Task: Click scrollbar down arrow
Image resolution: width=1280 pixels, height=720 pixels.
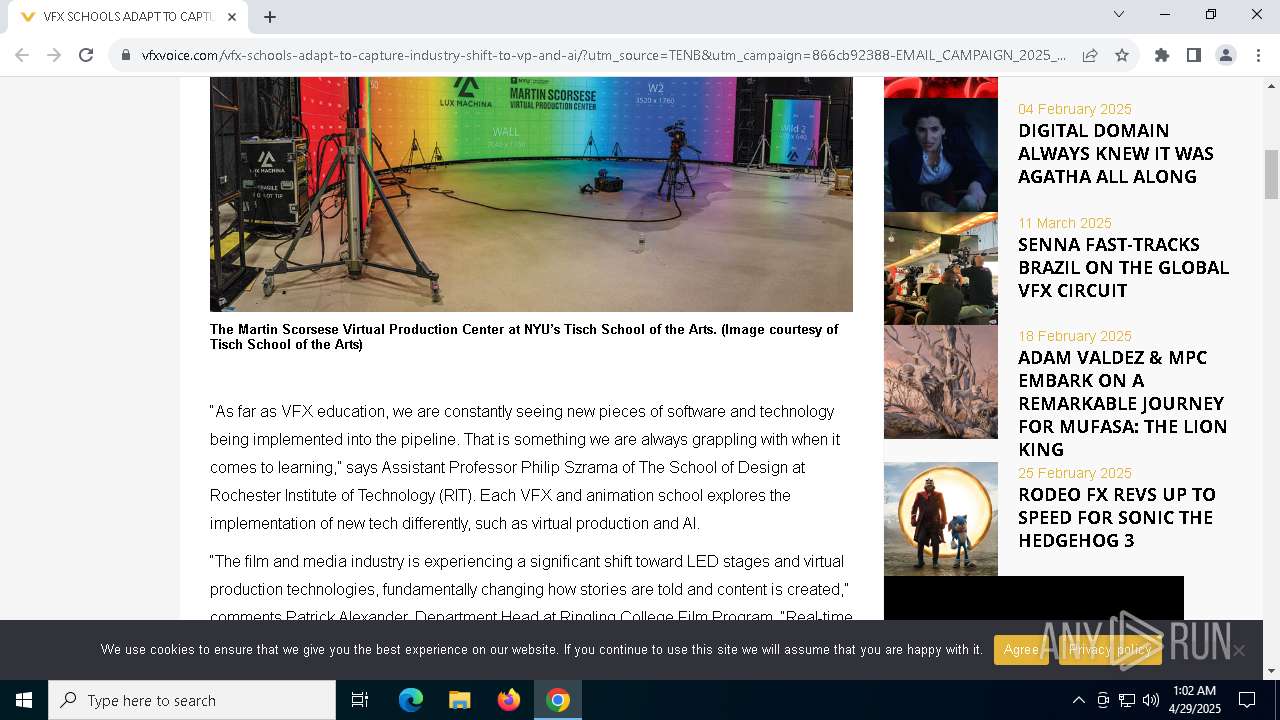Action: tap(1271, 671)
